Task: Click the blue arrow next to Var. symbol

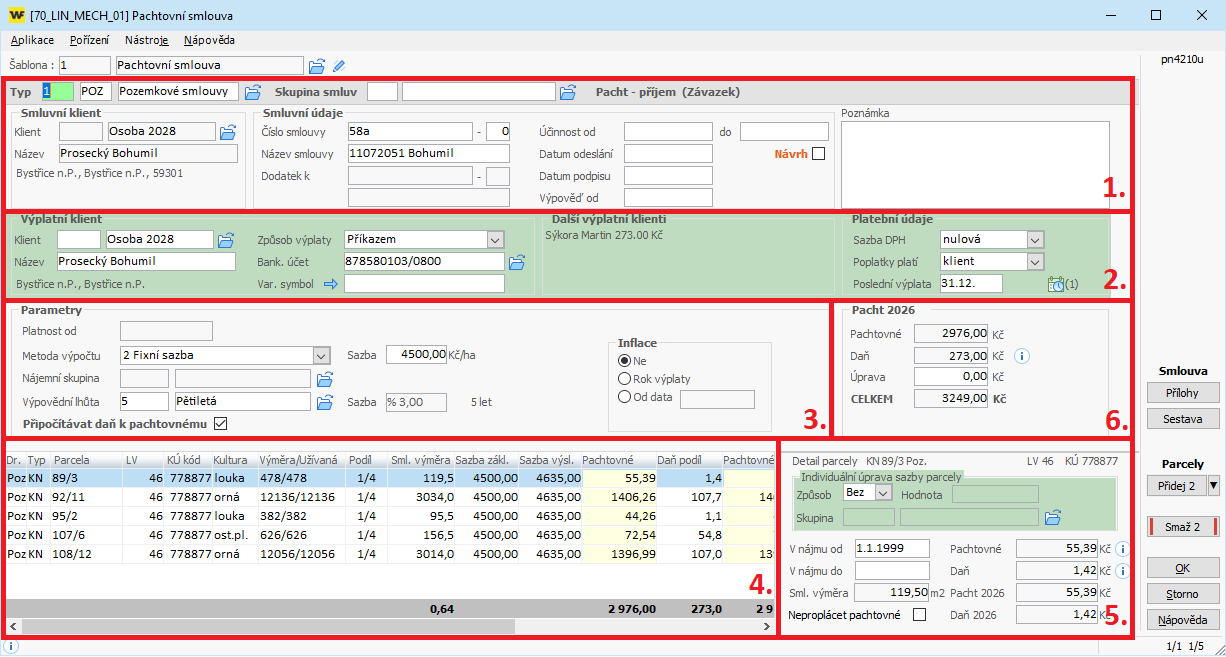Action: pos(330,284)
